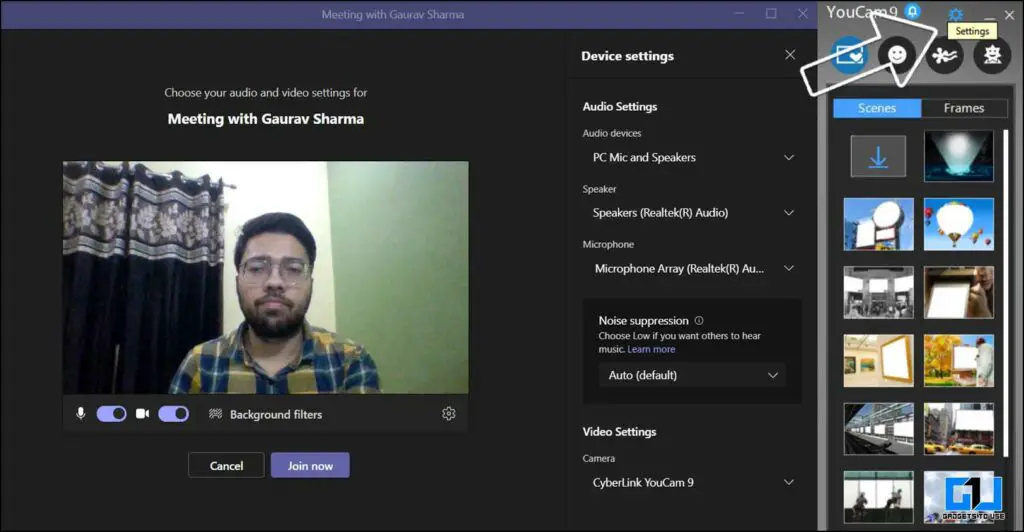Click the Cancel button

[227, 465]
